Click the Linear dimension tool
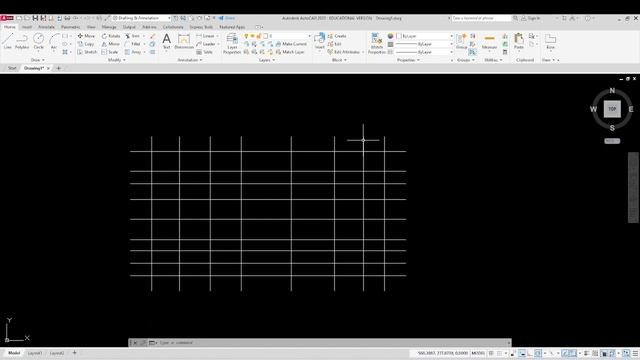This screenshot has width=640, height=360. pyautogui.click(x=205, y=36)
